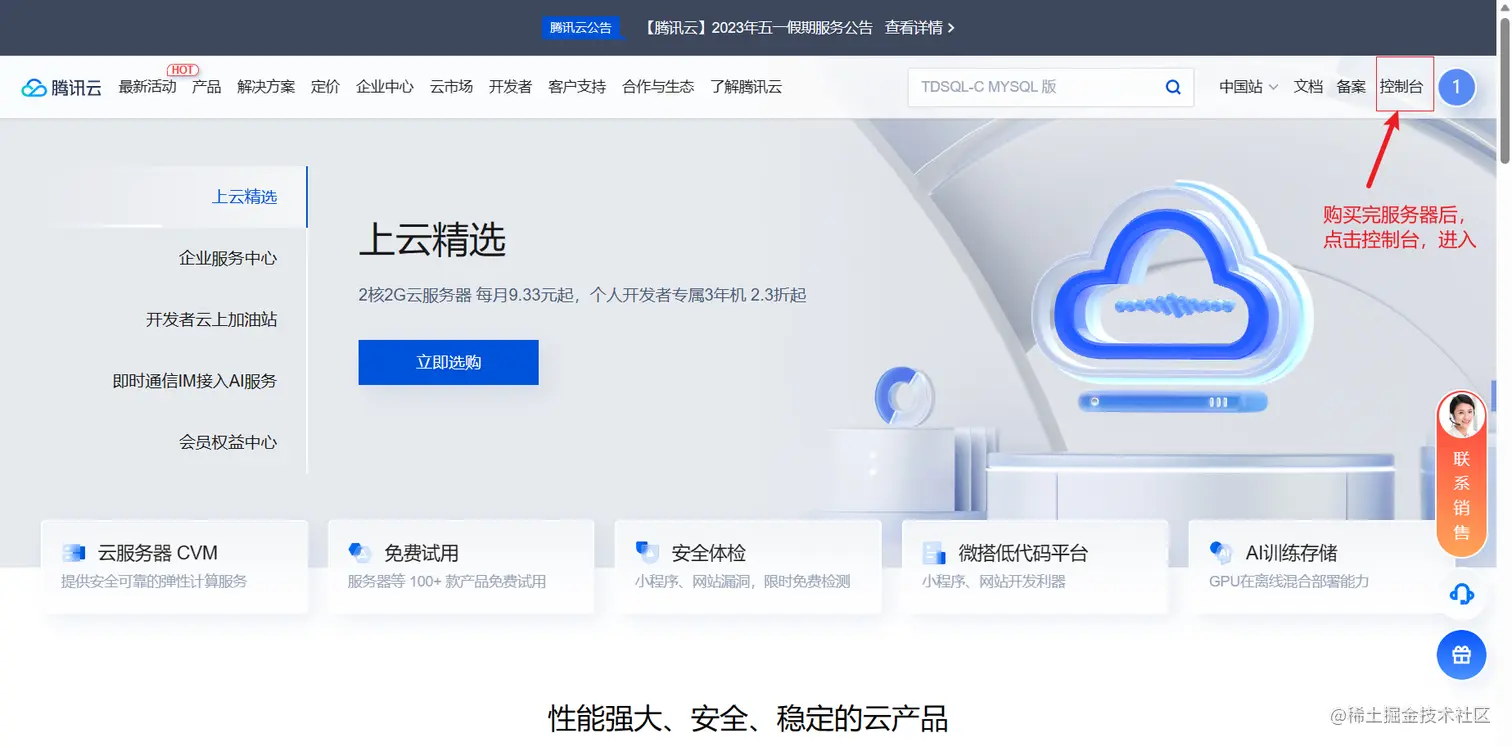Open the 了解腾讯云 menu item
Screen dimensions: 1512x747
(x=746, y=87)
